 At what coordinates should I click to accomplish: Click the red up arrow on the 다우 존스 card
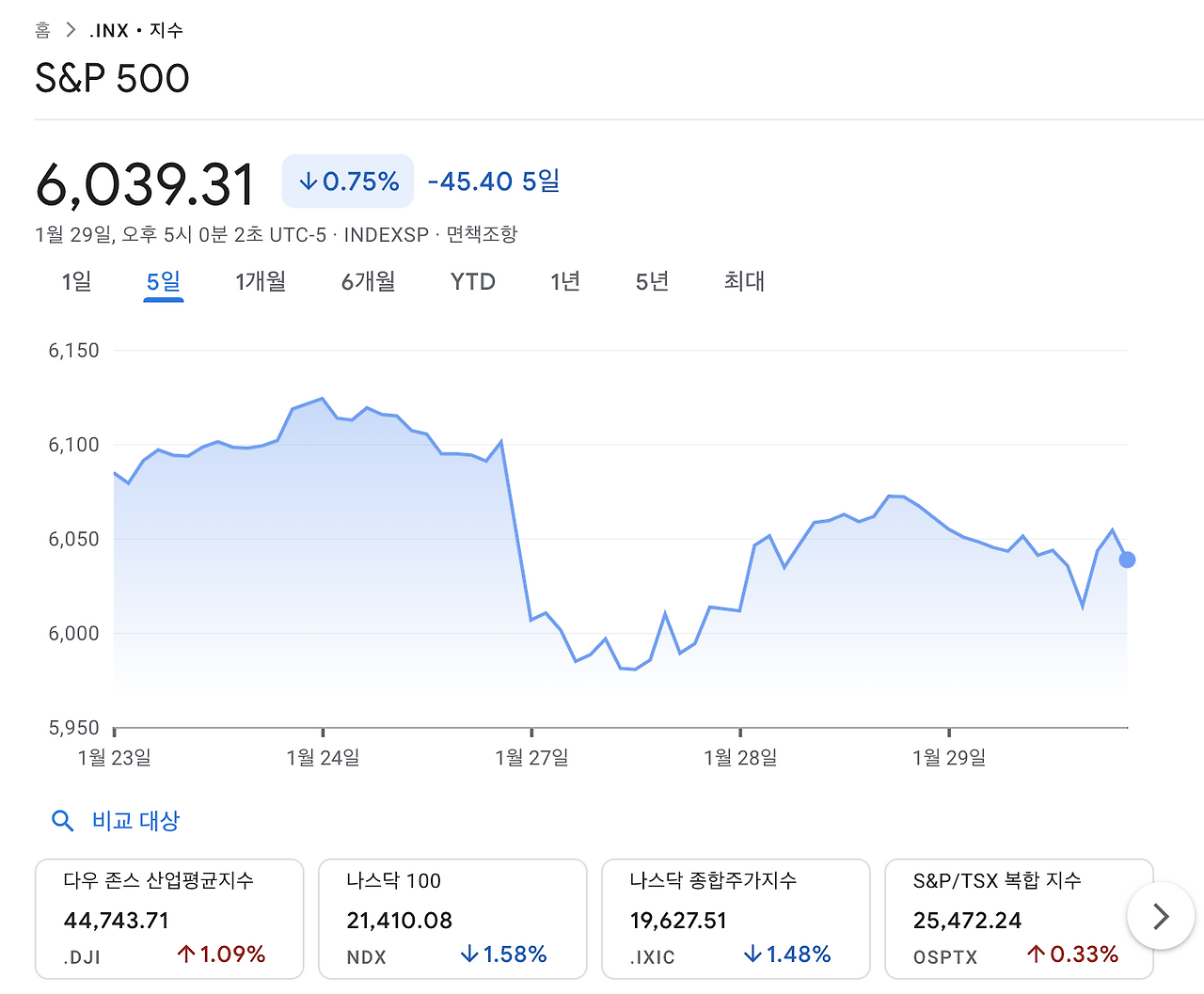coord(186,955)
